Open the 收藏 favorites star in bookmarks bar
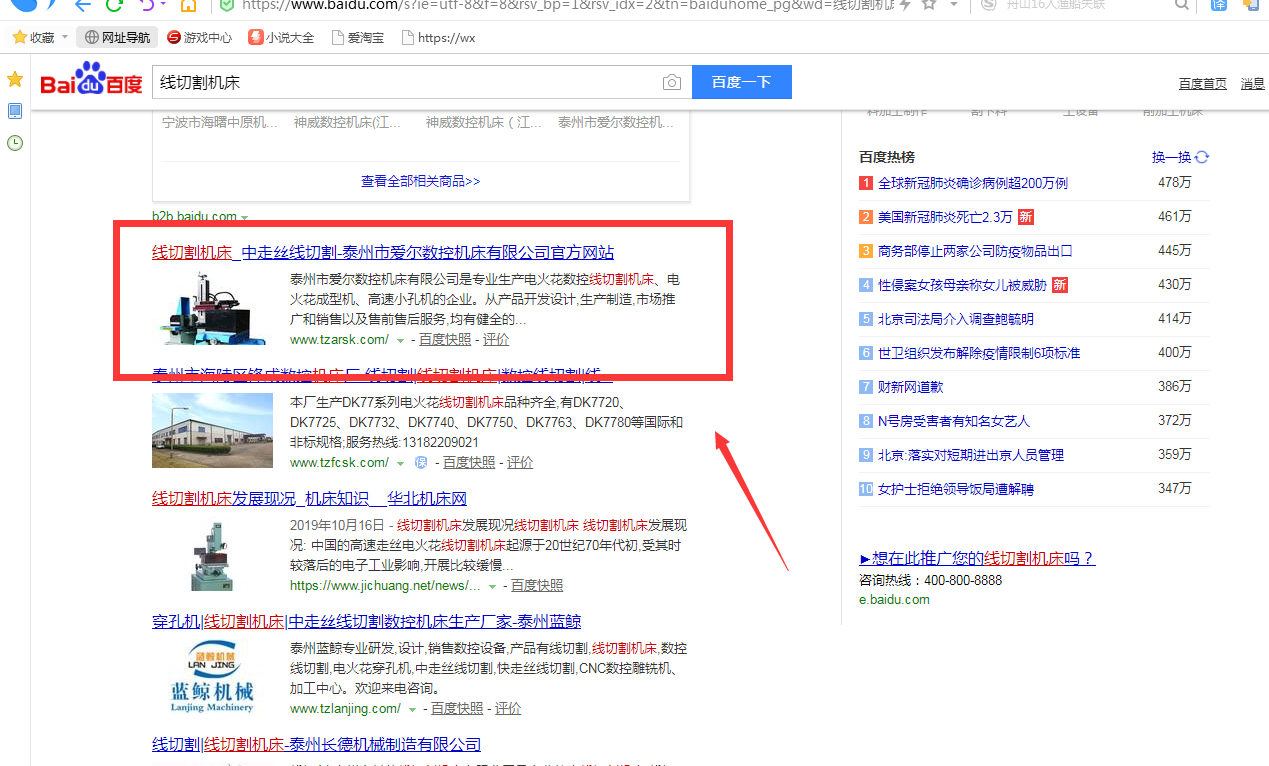Screen dimensions: 1269x766 [19, 38]
